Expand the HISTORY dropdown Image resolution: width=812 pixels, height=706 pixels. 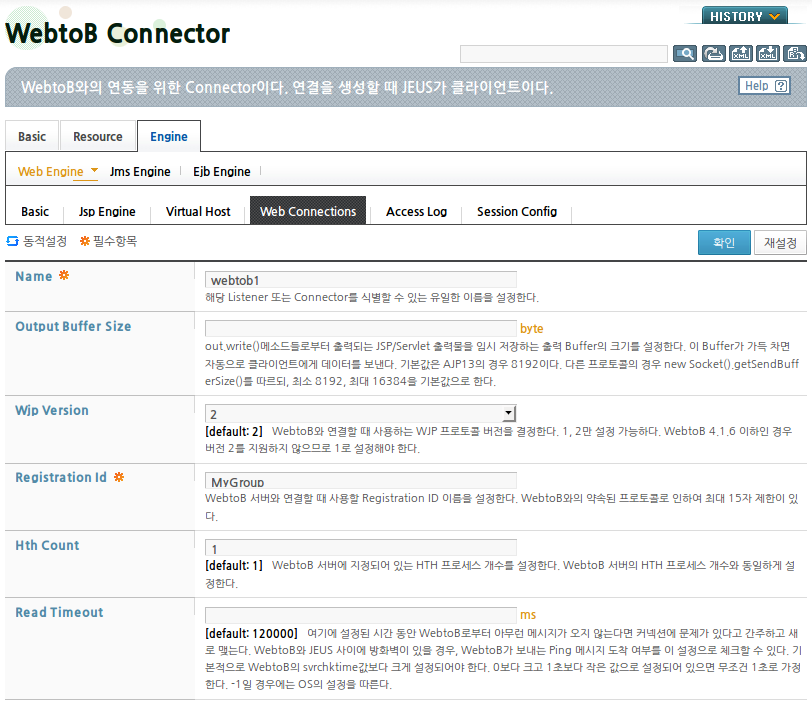745,16
